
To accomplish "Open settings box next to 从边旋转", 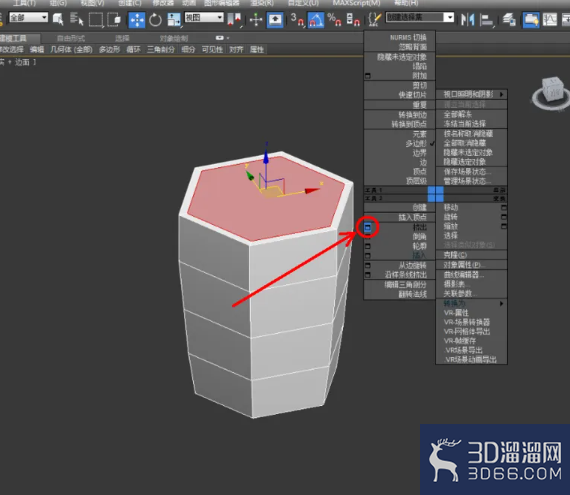I will (368, 265).
